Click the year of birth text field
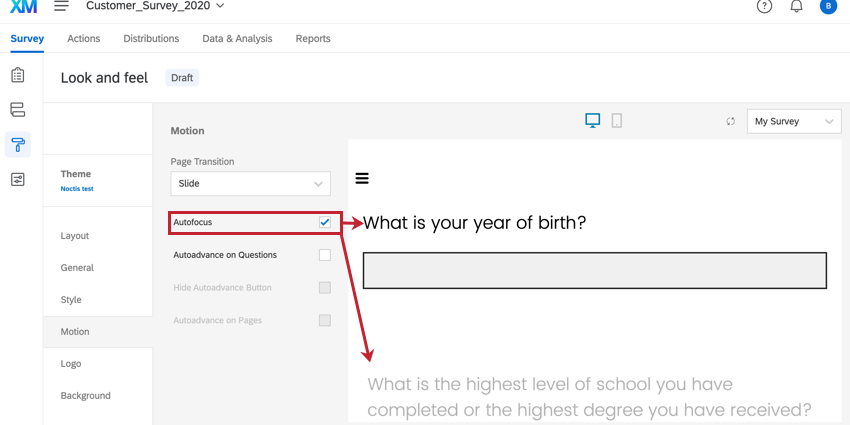Image resolution: width=850 pixels, height=425 pixels. point(594,271)
